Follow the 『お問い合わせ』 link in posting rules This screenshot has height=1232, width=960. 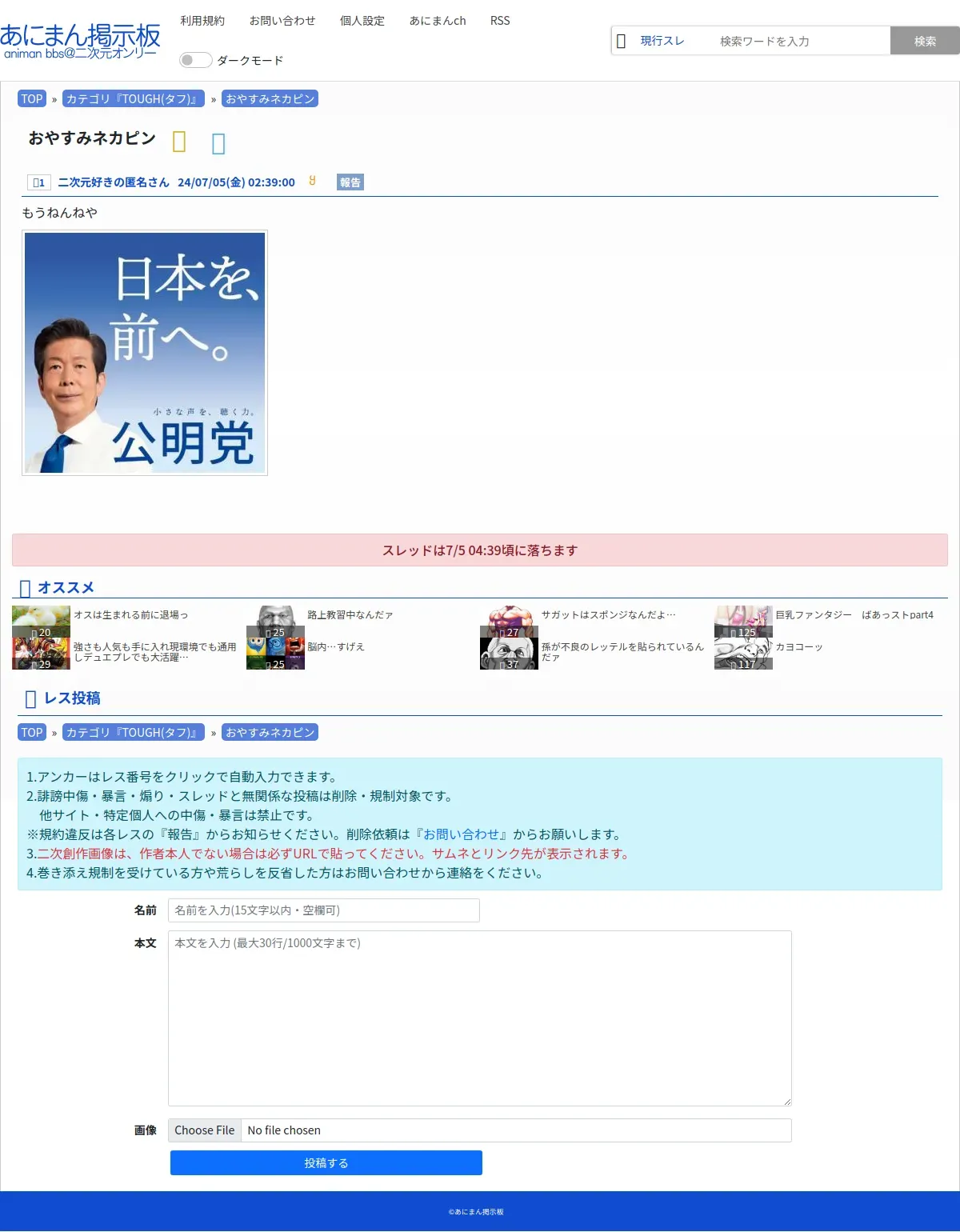tap(462, 834)
